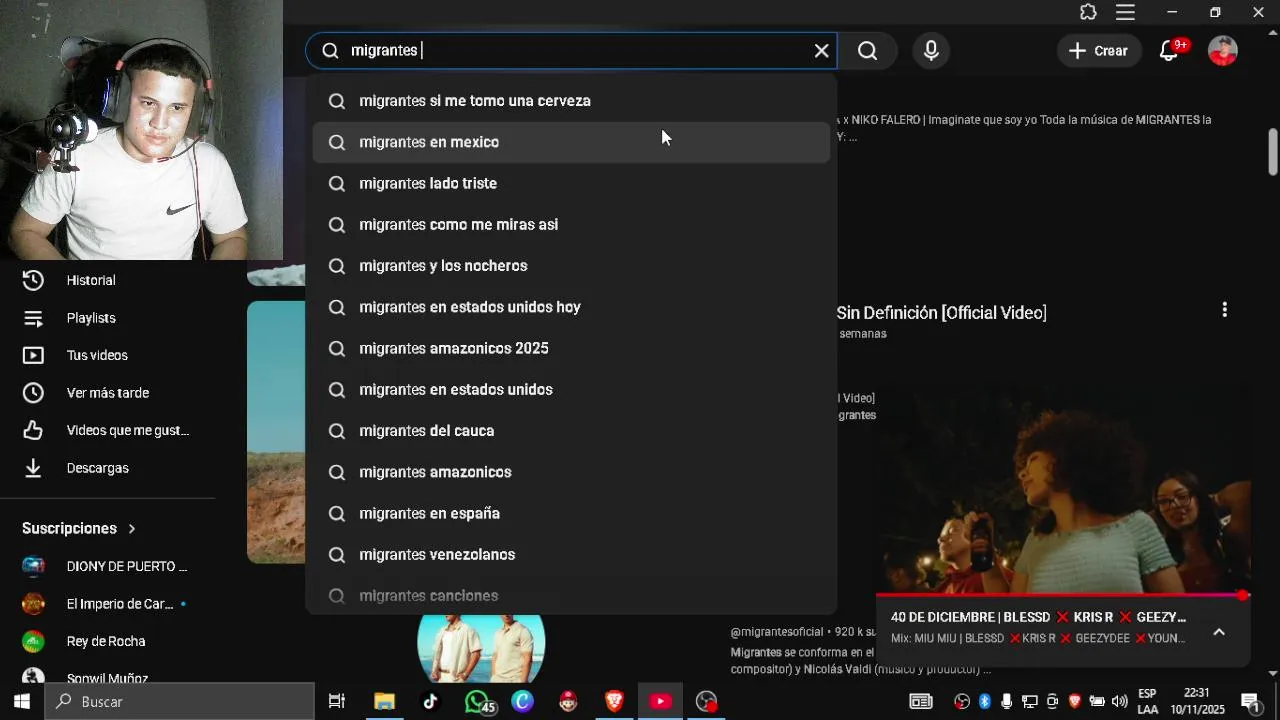1280x720 pixels.
Task: Open the browser hamburger menu
Action: click(x=1125, y=12)
